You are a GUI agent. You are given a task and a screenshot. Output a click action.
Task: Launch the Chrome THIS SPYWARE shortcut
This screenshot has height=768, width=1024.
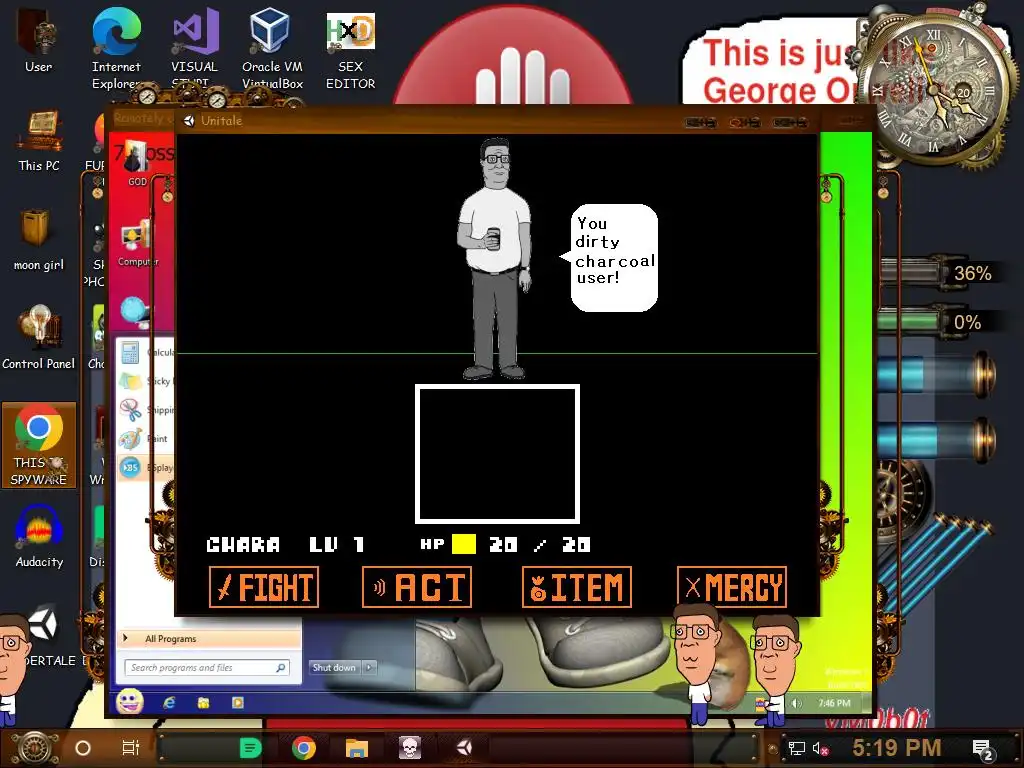coord(39,445)
